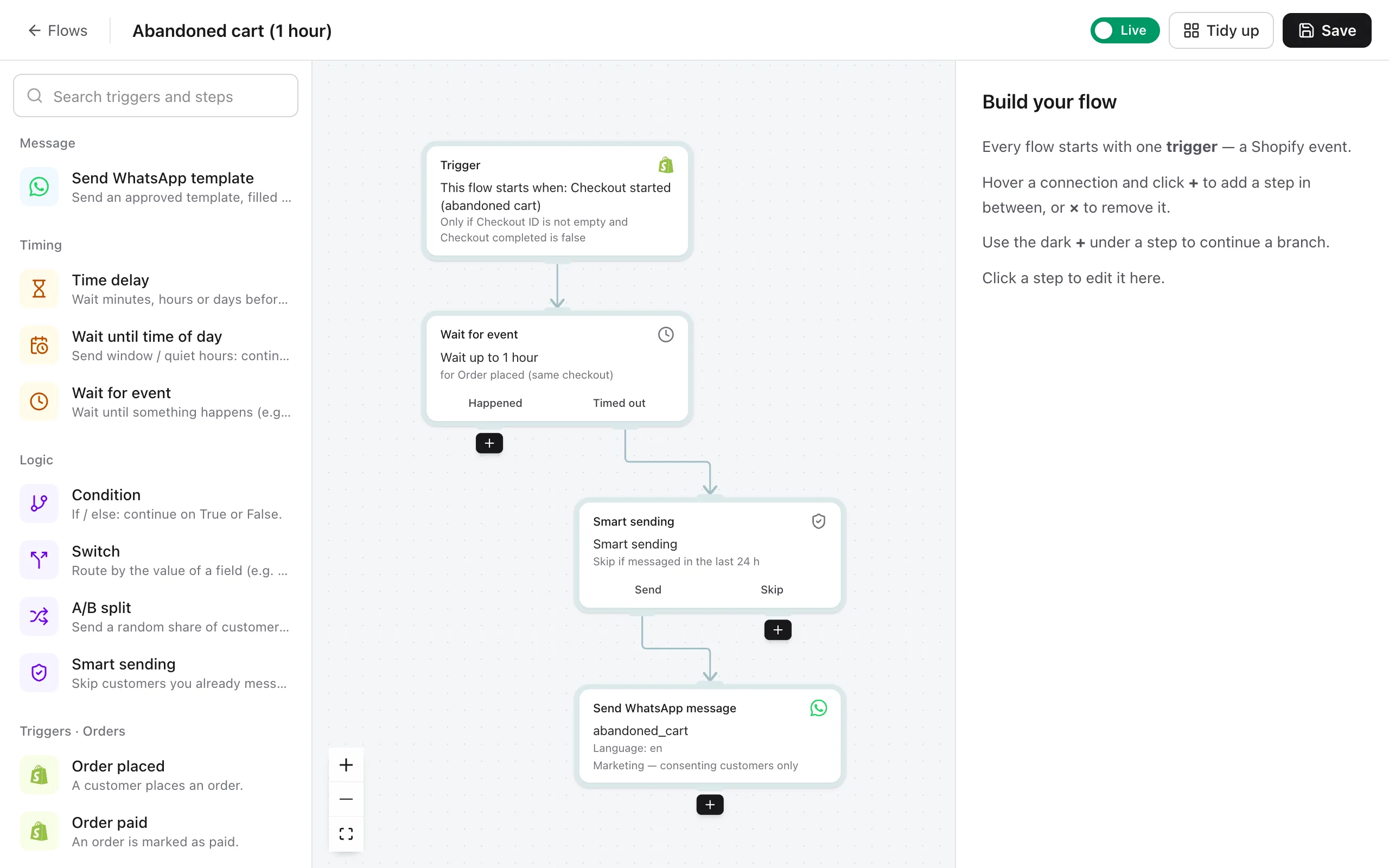The height and width of the screenshot is (868, 1389).
Task: Pick the Condition branch icon
Action: click(39, 503)
